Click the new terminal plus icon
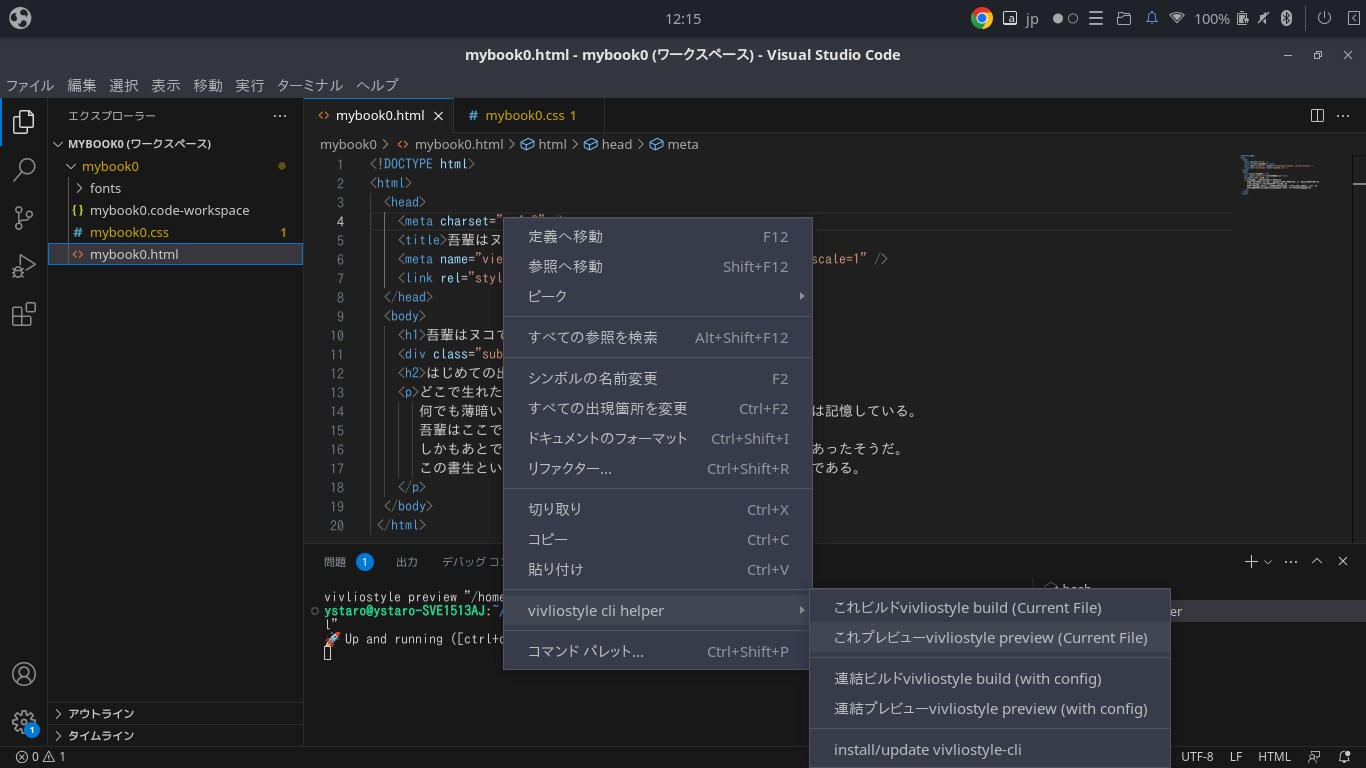Image resolution: width=1366 pixels, height=768 pixels. 1250,562
